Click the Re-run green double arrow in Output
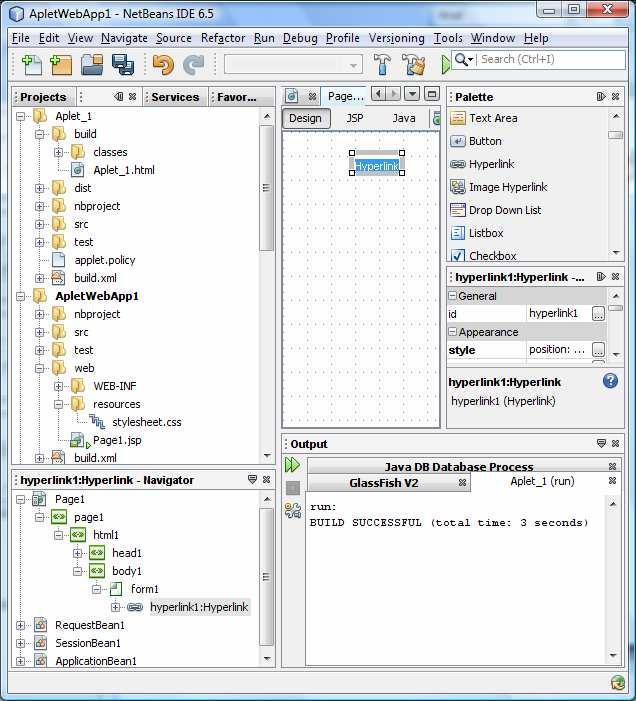This screenshot has width=636, height=701. pyautogui.click(x=292, y=465)
